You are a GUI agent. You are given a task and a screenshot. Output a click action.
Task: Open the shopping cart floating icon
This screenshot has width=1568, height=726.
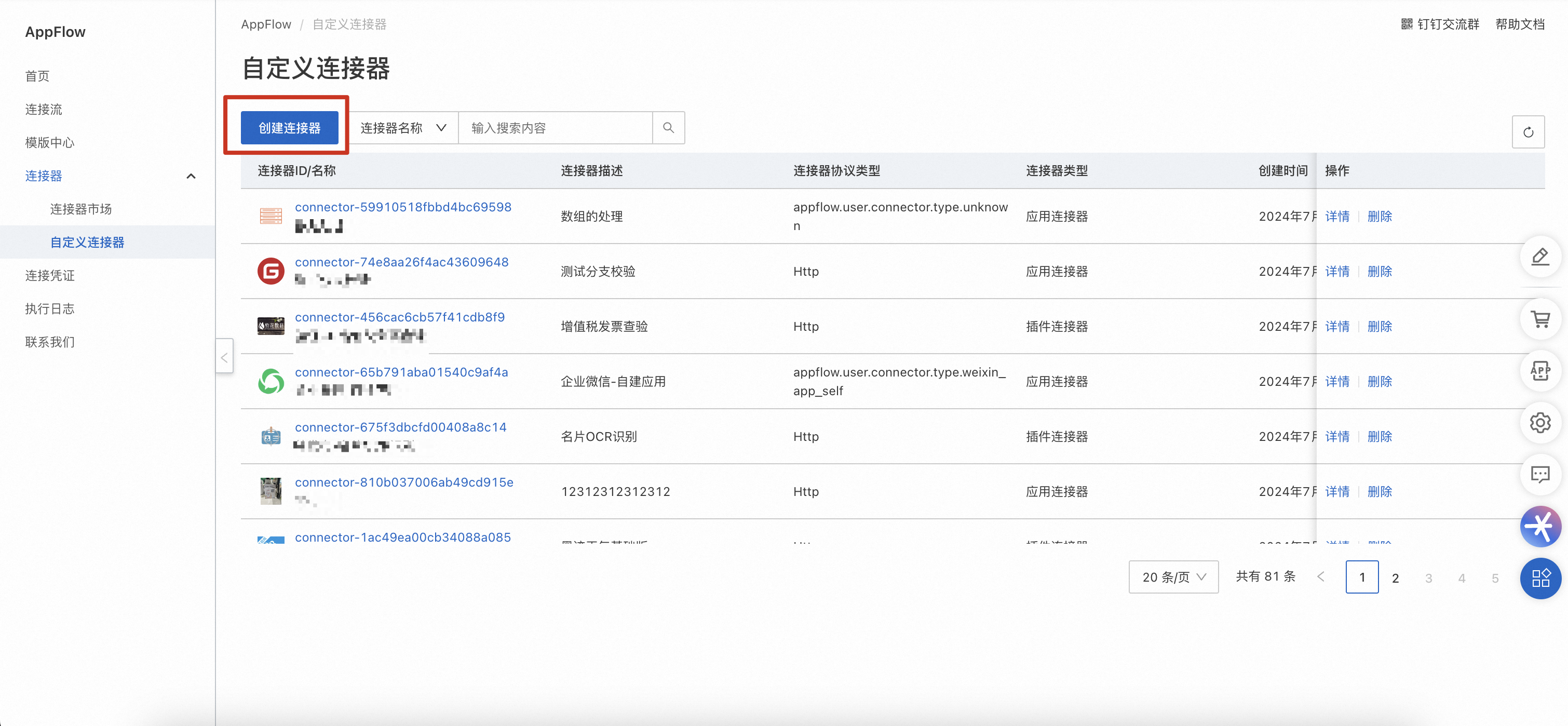pyautogui.click(x=1540, y=318)
